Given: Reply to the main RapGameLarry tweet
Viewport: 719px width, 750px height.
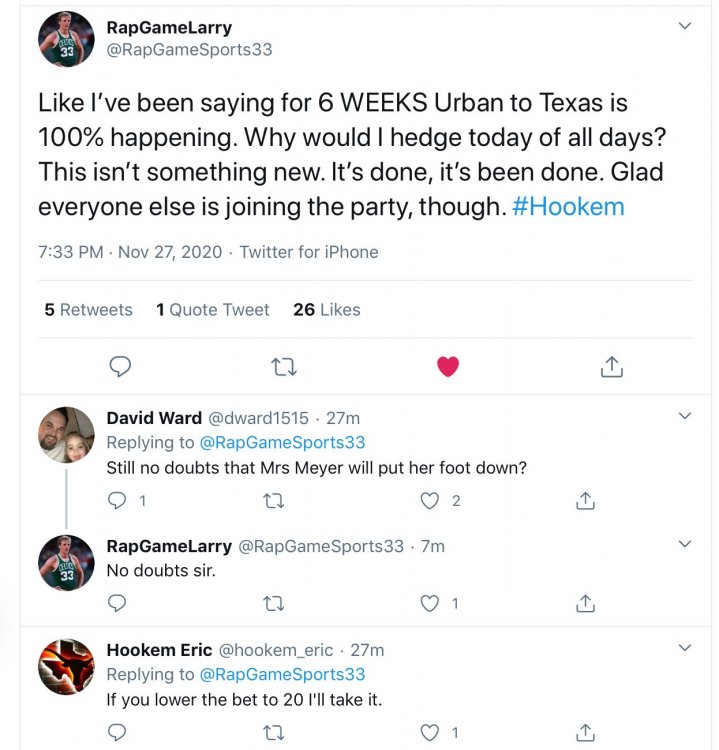Looking at the screenshot, I should [x=120, y=367].
